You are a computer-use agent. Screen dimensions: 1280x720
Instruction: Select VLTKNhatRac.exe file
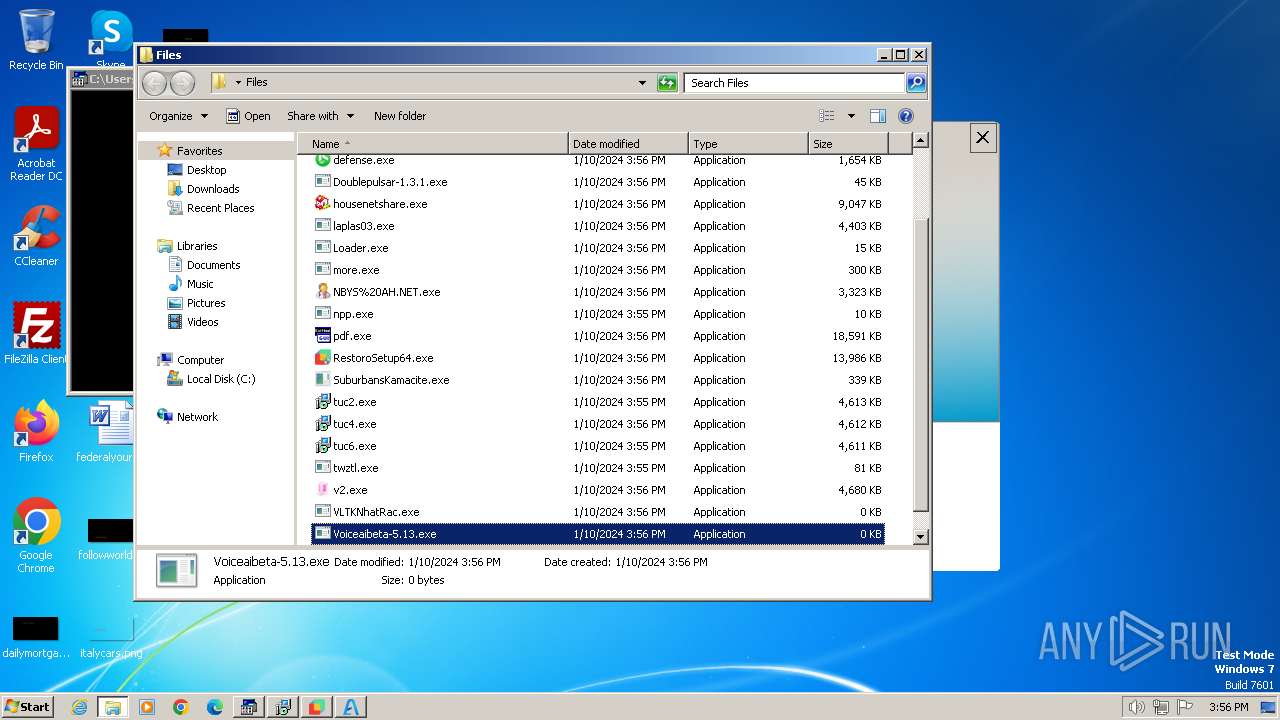[x=598, y=512]
